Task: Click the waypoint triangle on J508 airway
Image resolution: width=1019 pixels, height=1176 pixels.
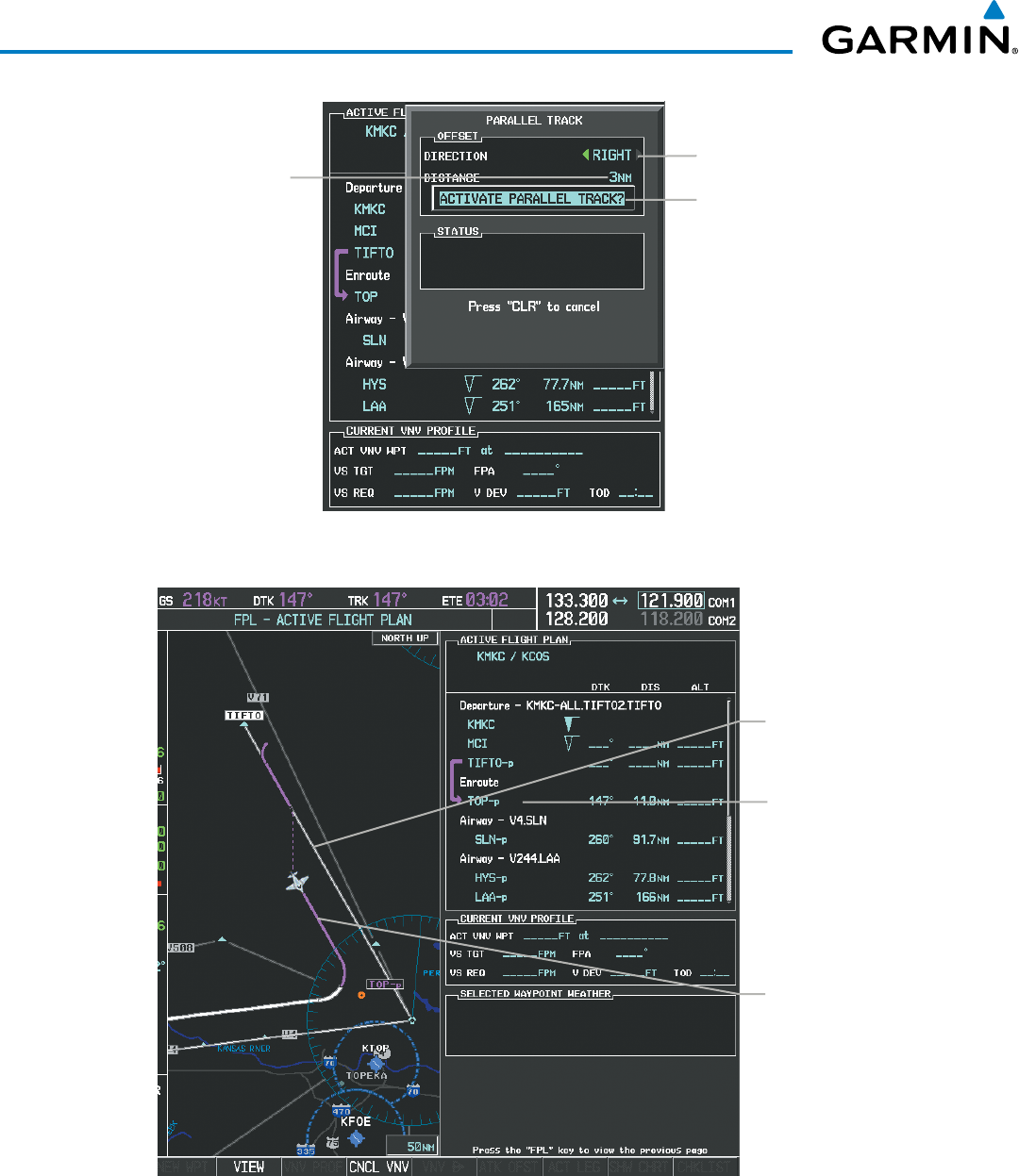Action: 222,939
